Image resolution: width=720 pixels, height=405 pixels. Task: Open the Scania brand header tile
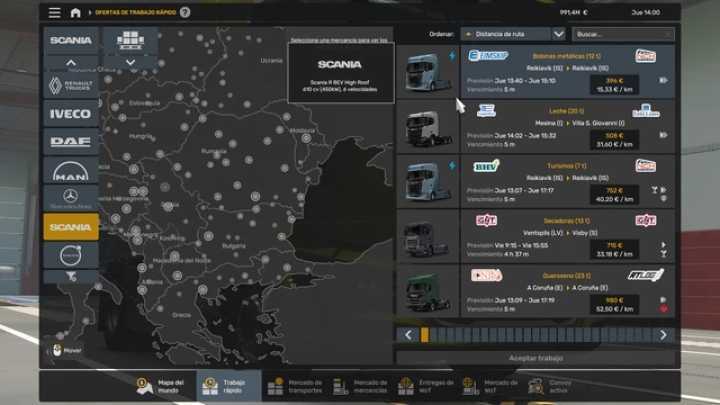[71, 40]
